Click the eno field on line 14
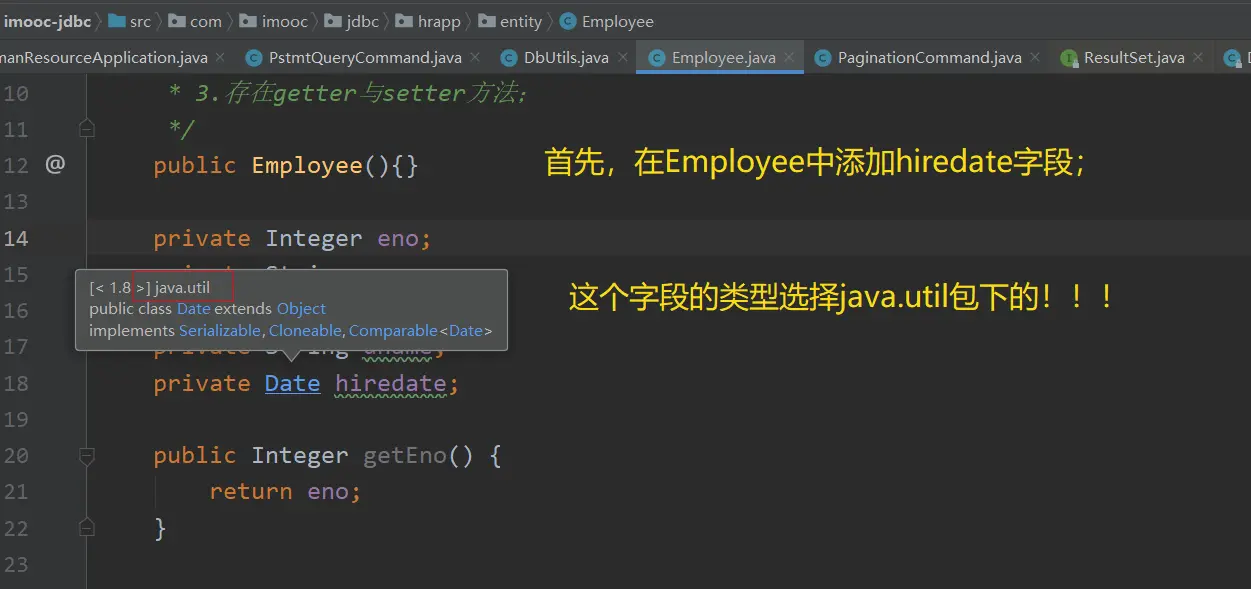Viewport: 1251px width, 589px height. coord(398,238)
